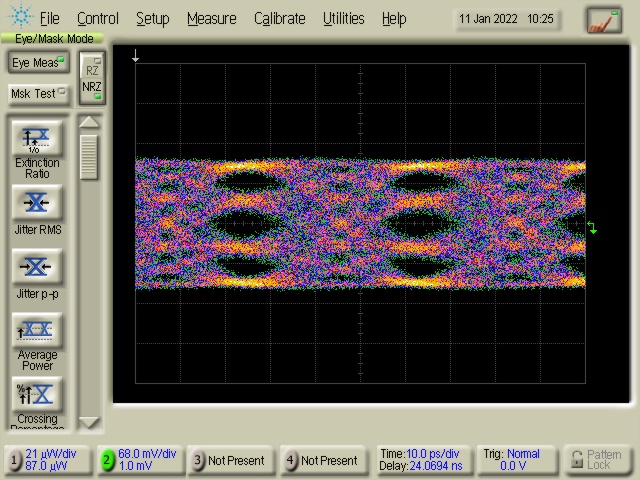Open the Calibrate menu
This screenshot has height=480, width=640.
[279, 18]
